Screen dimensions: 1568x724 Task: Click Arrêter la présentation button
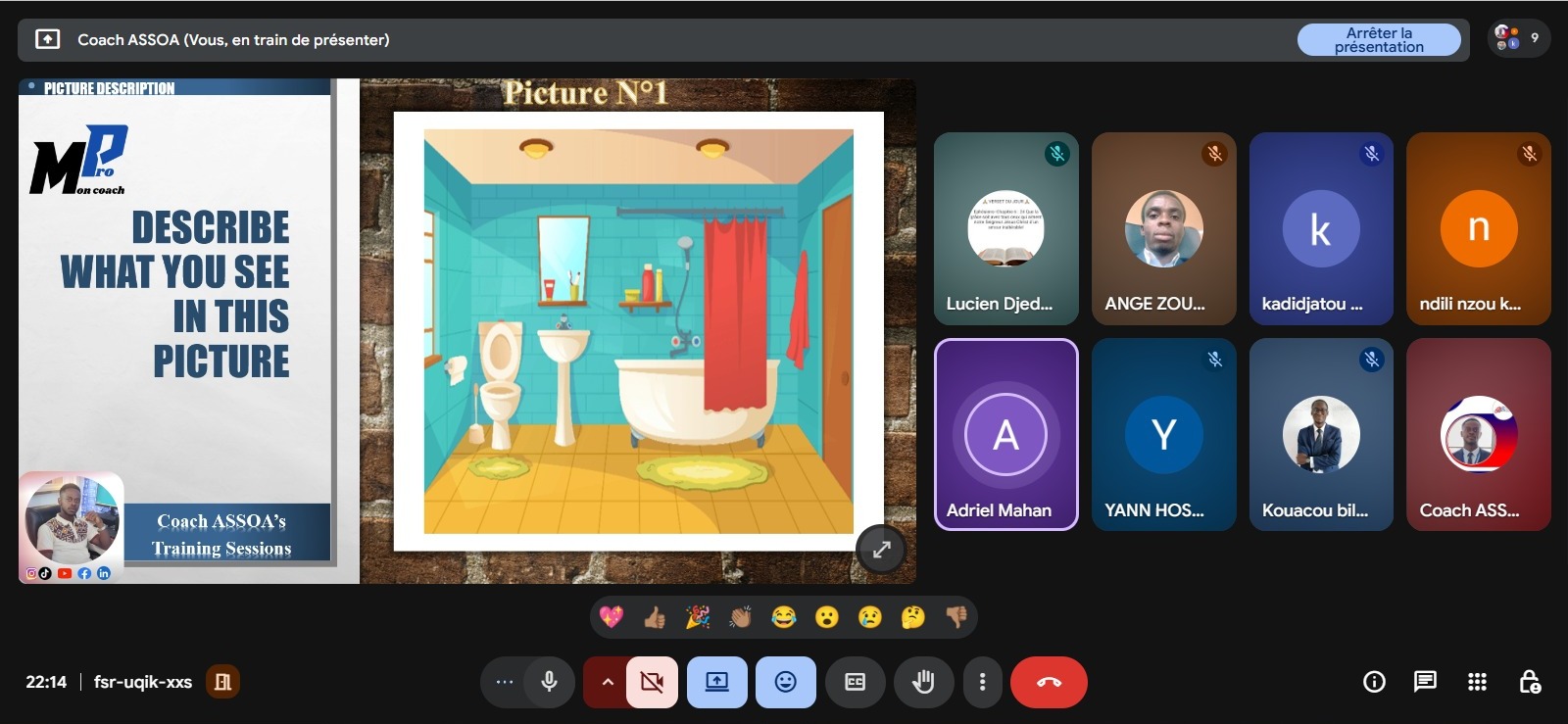[1378, 40]
